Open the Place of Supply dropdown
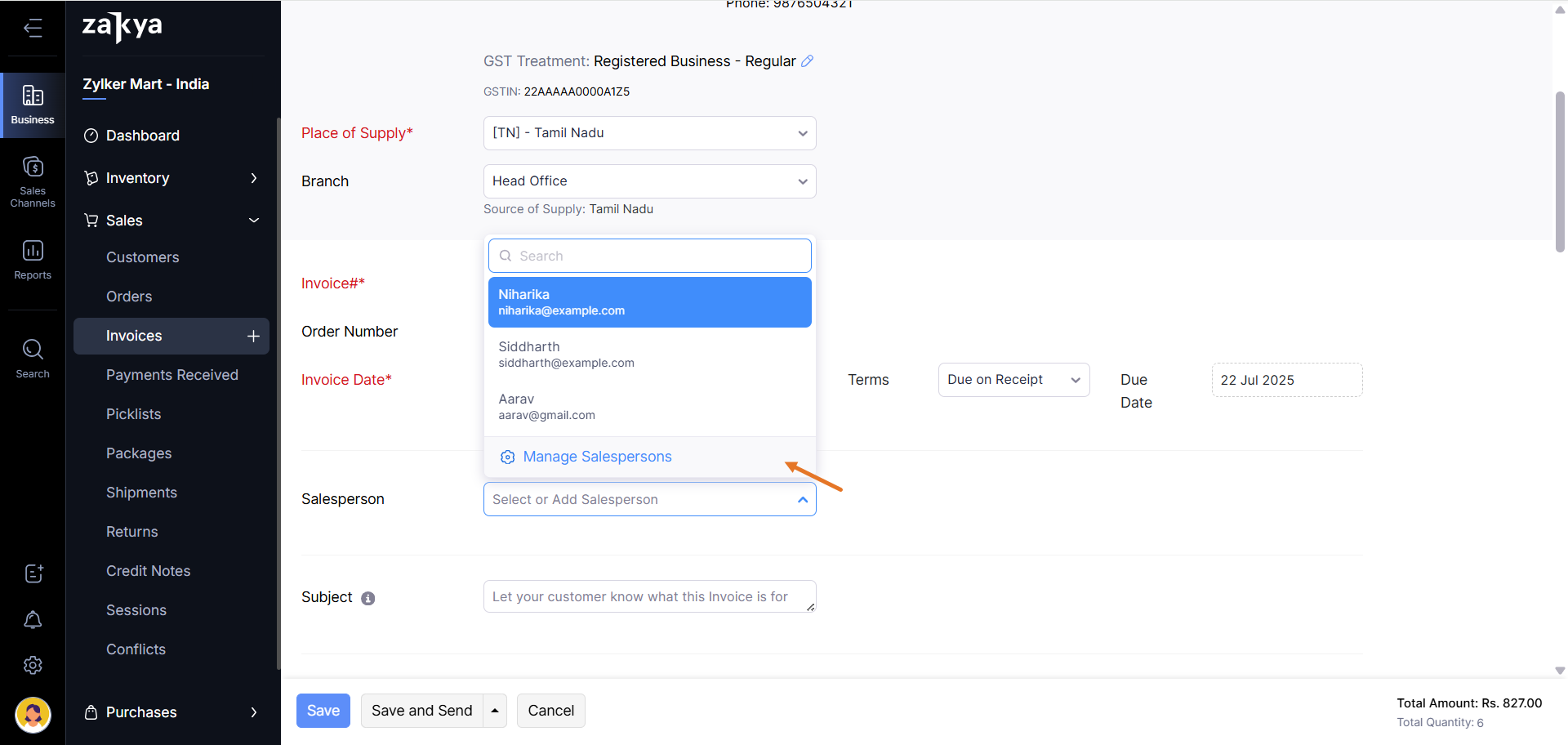The image size is (1568, 745). click(x=649, y=133)
